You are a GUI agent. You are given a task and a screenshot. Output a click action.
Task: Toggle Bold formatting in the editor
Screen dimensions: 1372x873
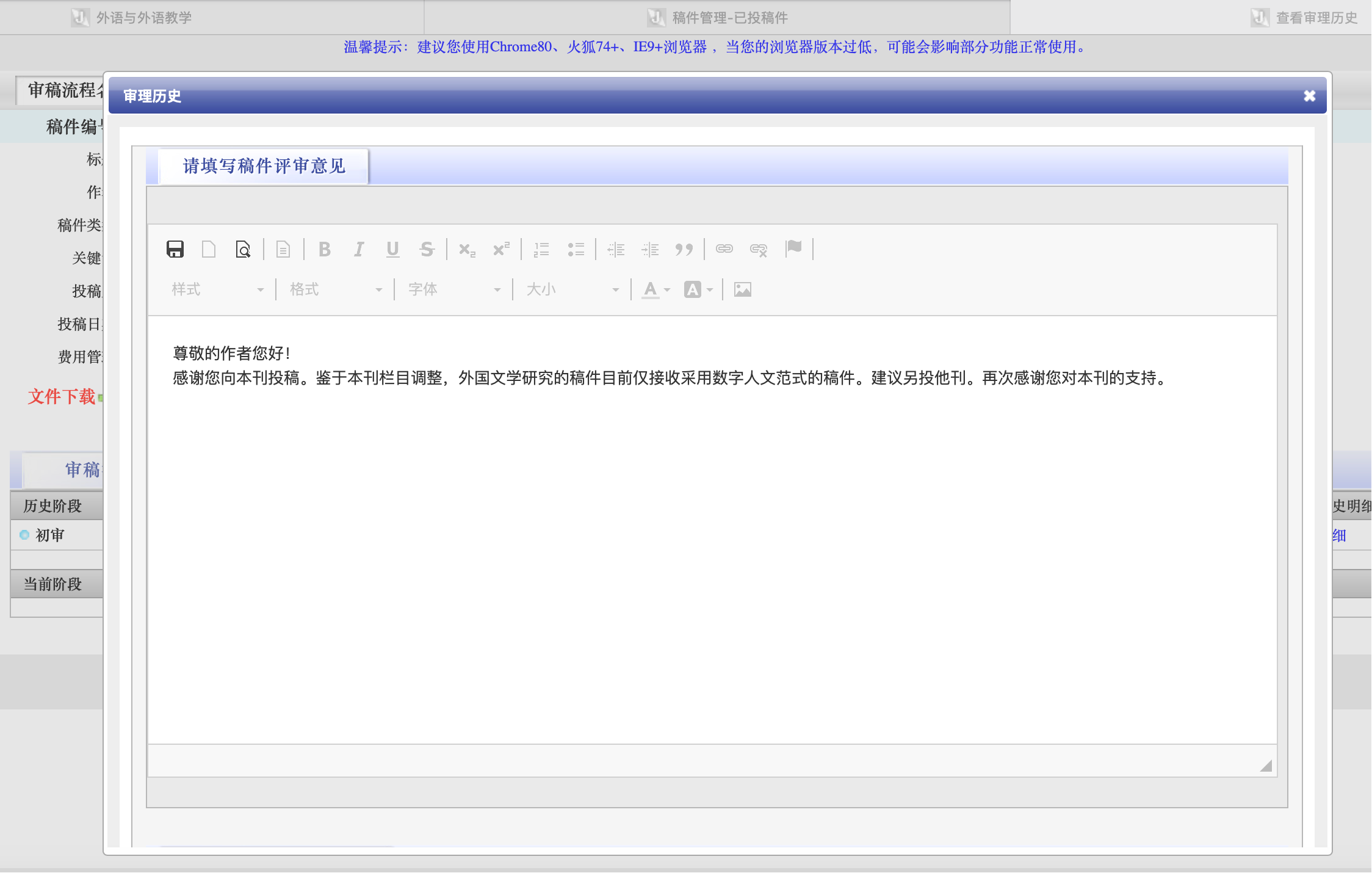[x=325, y=249]
